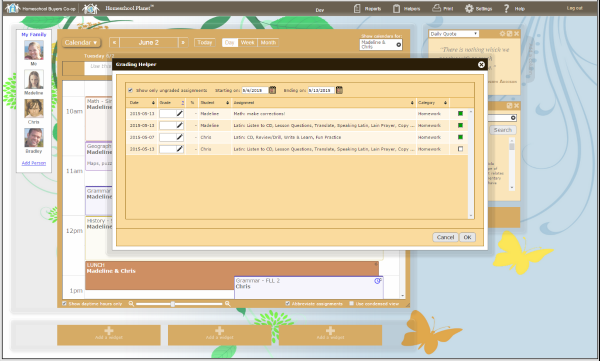Click zoom out magnifier below calendar

point(131,304)
